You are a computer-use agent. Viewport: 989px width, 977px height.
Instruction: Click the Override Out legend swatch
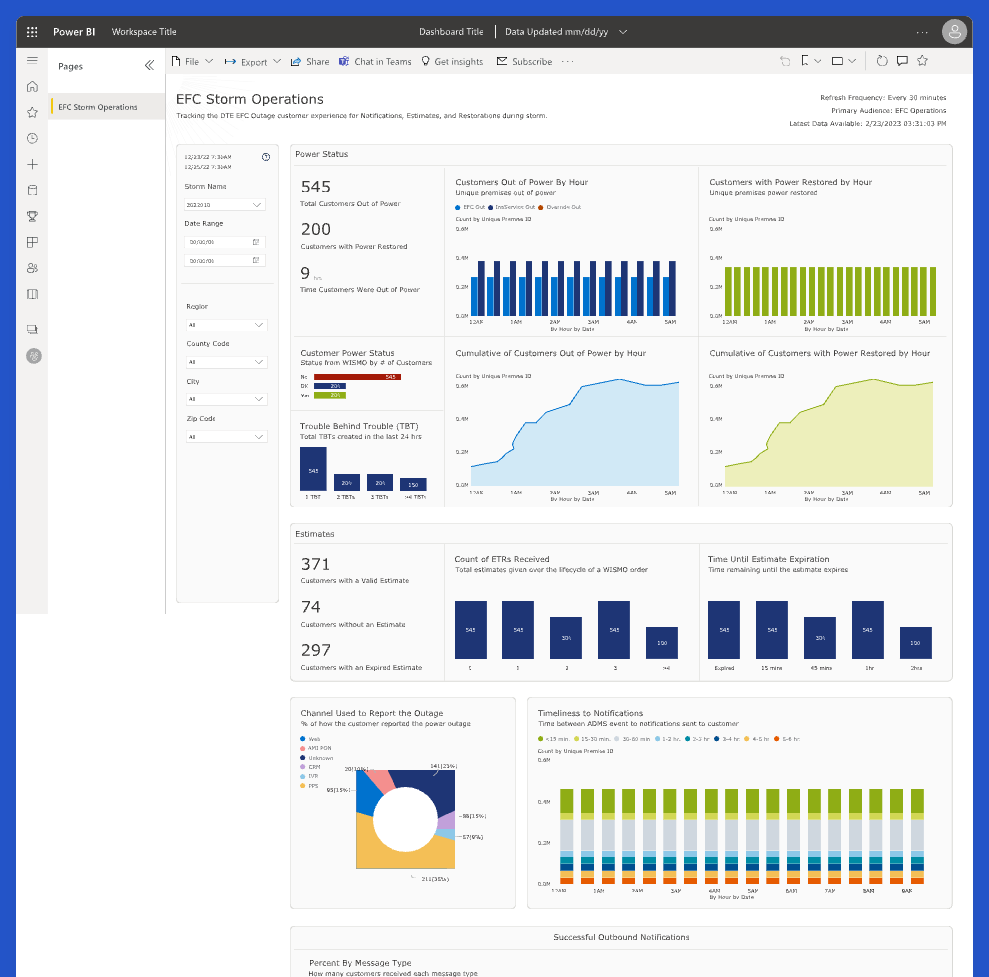(x=541, y=208)
